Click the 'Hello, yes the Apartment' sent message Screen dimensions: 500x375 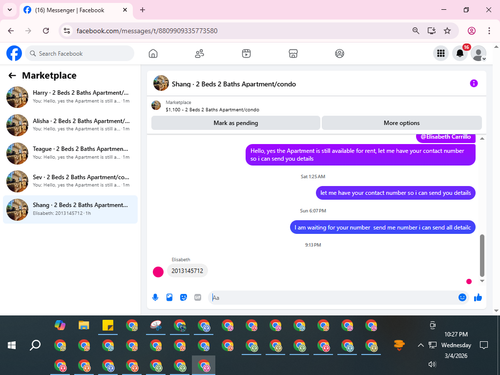tap(360, 155)
